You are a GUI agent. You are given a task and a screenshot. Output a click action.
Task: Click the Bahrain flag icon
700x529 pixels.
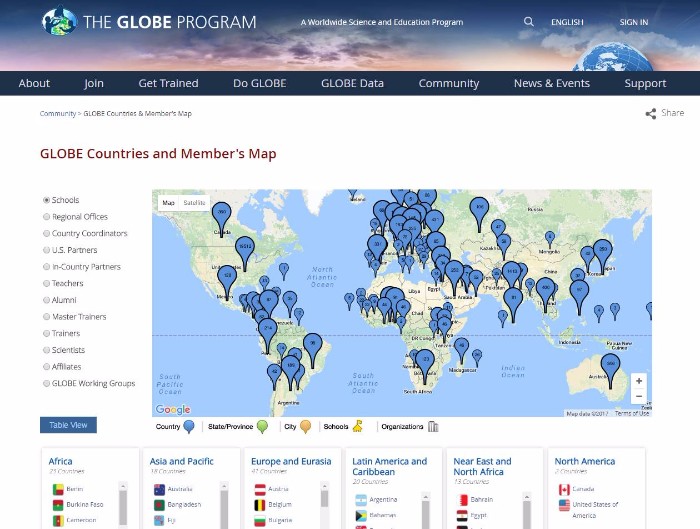point(462,500)
